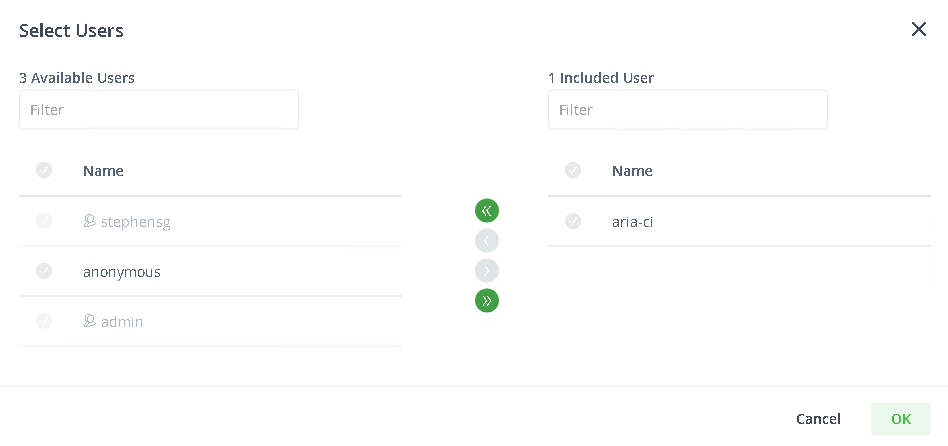This screenshot has height=446, width=948.
Task: Click the user icon beside admin
Action: 89,321
